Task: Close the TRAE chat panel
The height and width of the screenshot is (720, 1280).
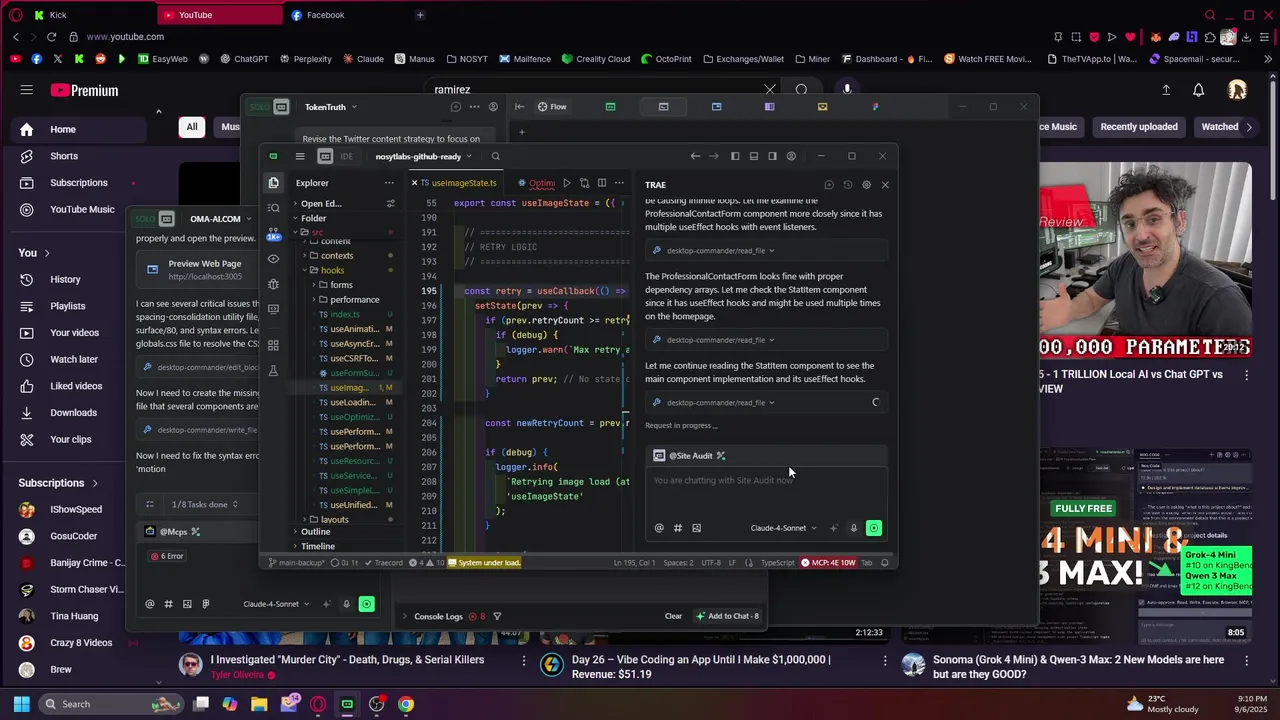Action: tap(885, 185)
